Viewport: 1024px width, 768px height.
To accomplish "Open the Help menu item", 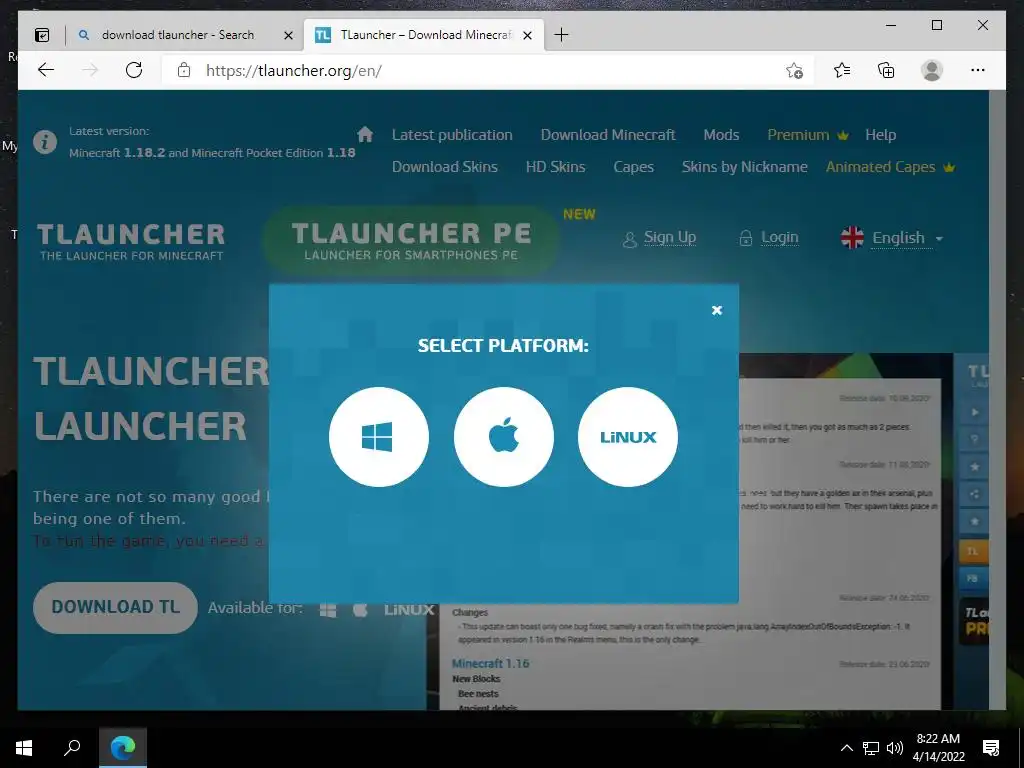I will coord(880,135).
